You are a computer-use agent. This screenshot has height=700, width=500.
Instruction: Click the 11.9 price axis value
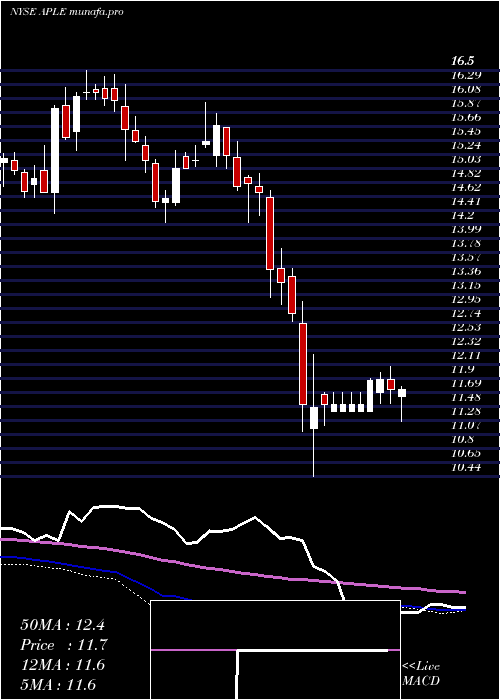pyautogui.click(x=463, y=369)
